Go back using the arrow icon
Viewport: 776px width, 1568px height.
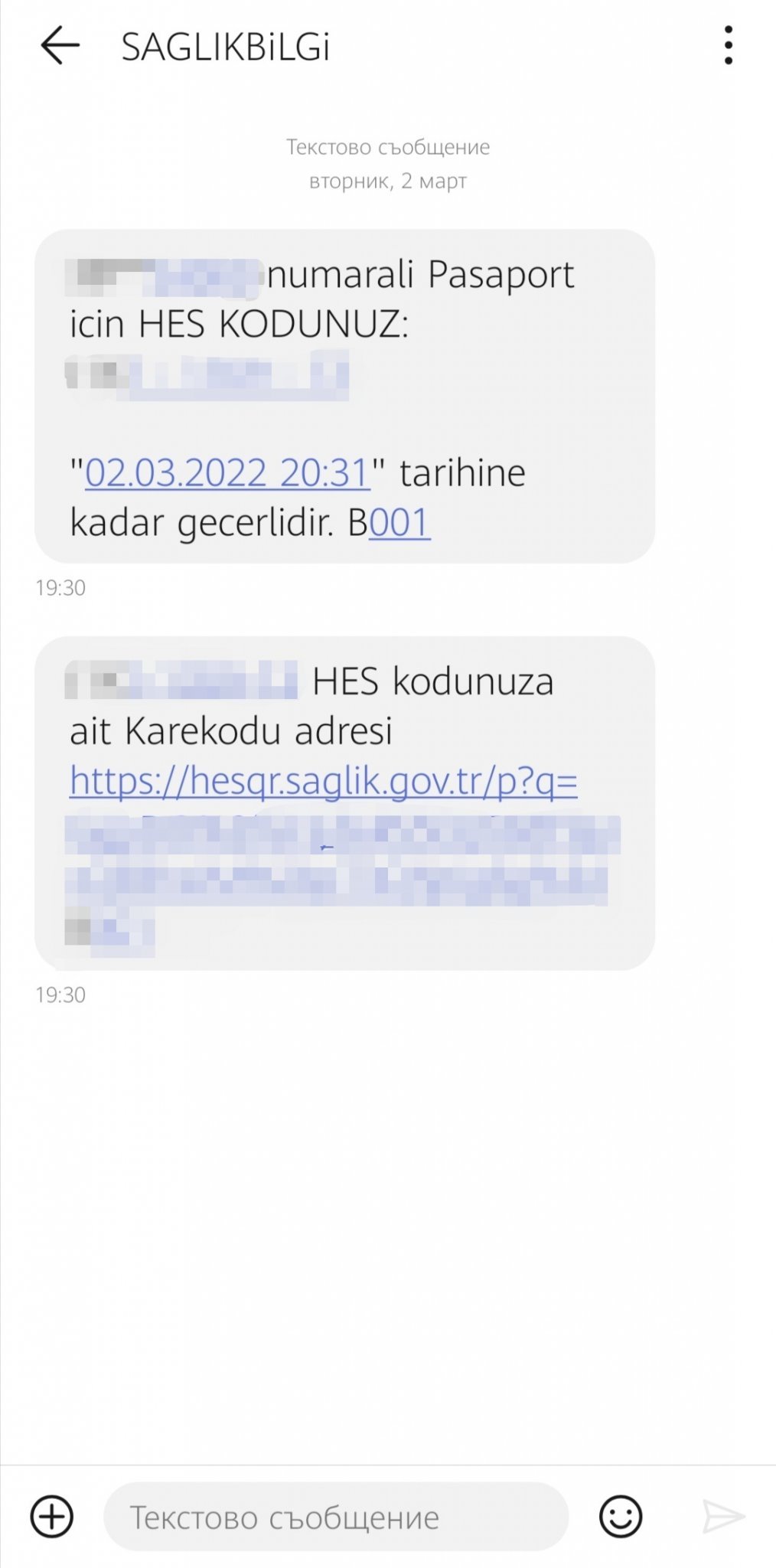(60, 45)
